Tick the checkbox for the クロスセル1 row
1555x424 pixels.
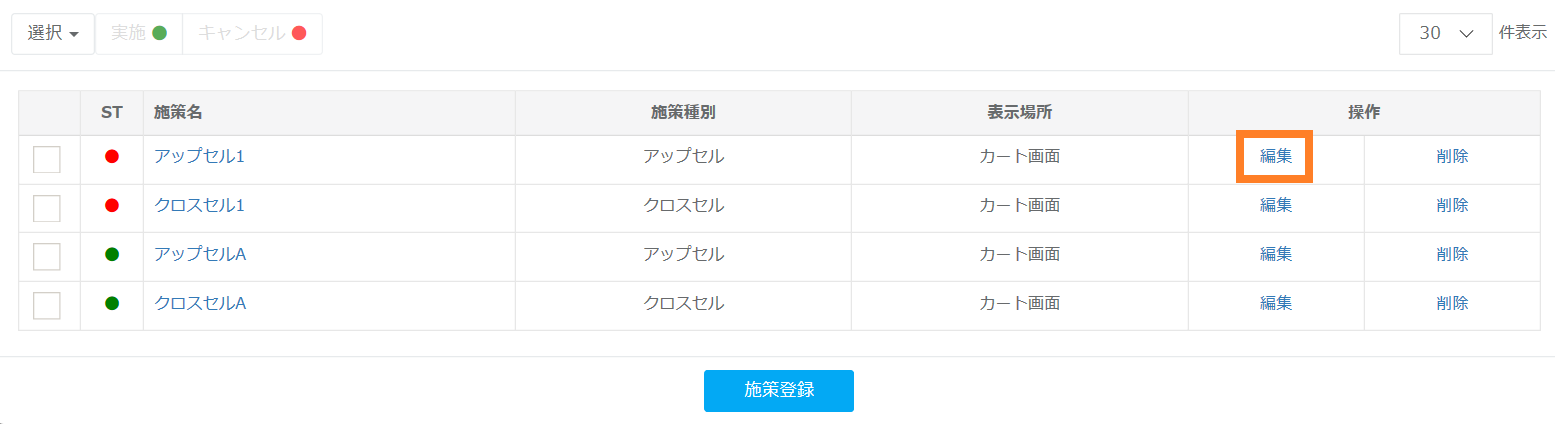point(47,208)
